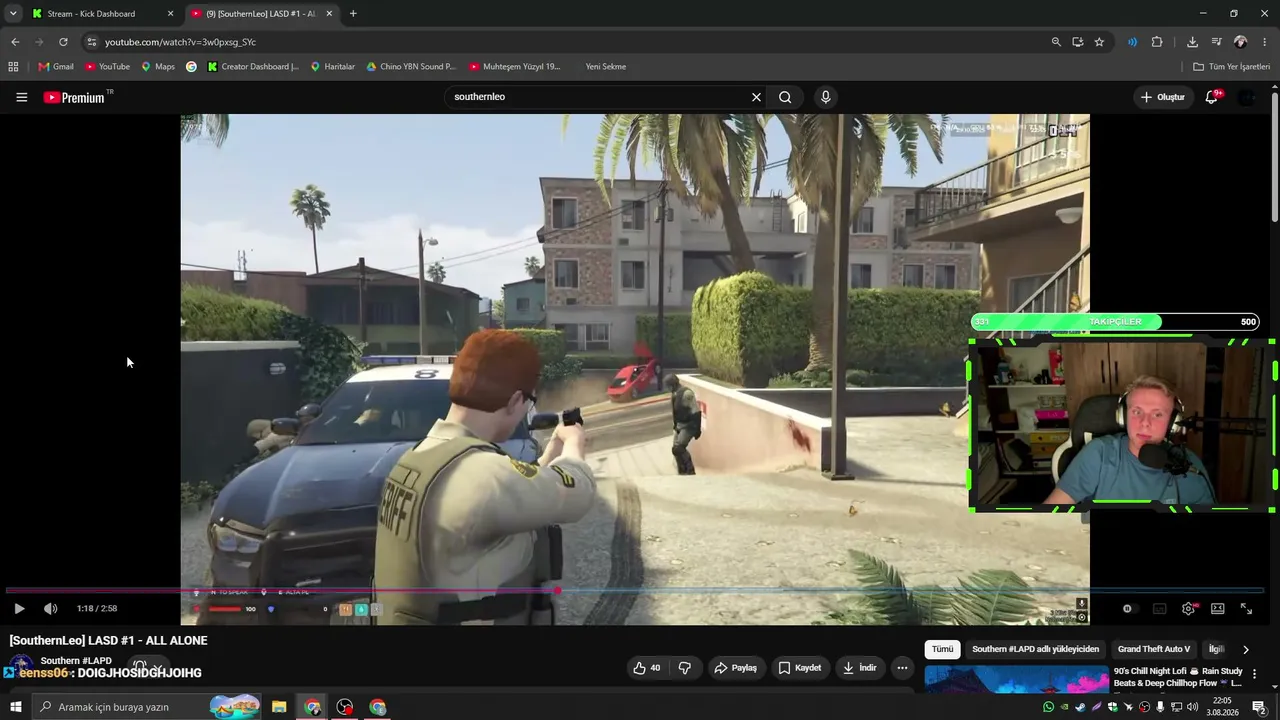Mute the video with the speaker icon
Viewport: 1280px width, 720px height.
pyautogui.click(x=51, y=608)
